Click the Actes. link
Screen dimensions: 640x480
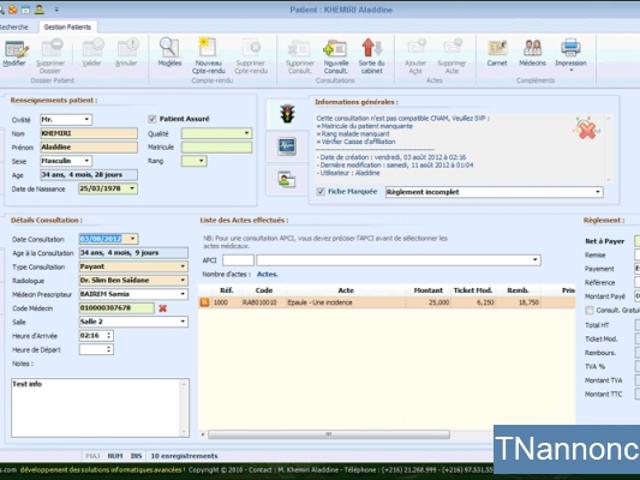pyautogui.click(x=267, y=274)
